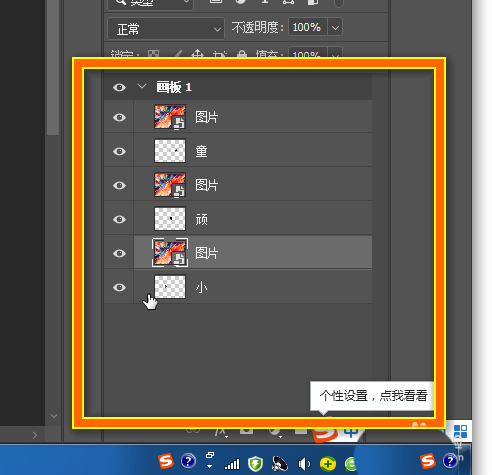Image resolution: width=492 pixels, height=475 pixels.
Task: Enable the lock all padlock icon
Action: tap(242, 54)
